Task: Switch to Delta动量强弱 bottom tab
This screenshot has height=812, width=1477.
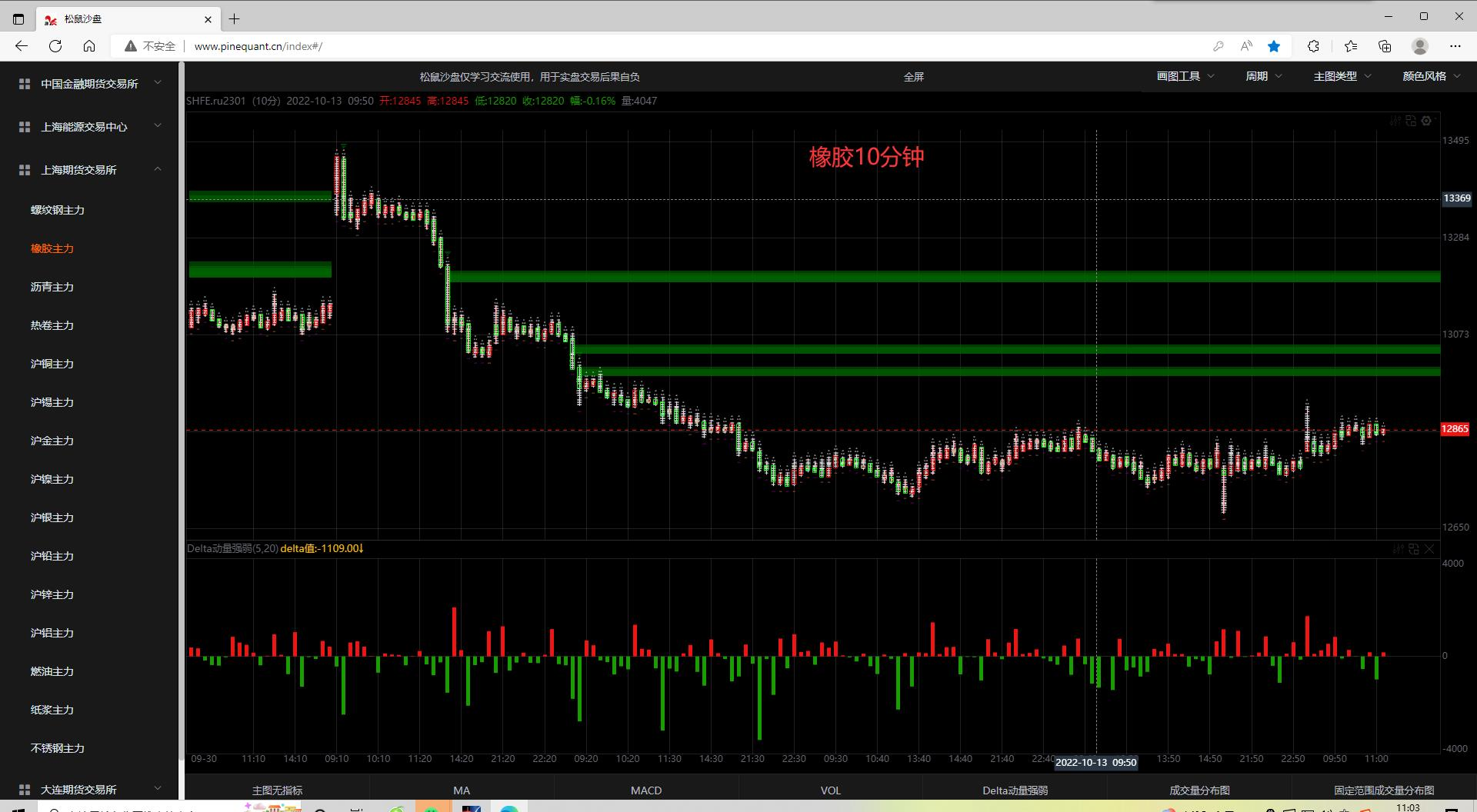Action: tap(1015, 790)
